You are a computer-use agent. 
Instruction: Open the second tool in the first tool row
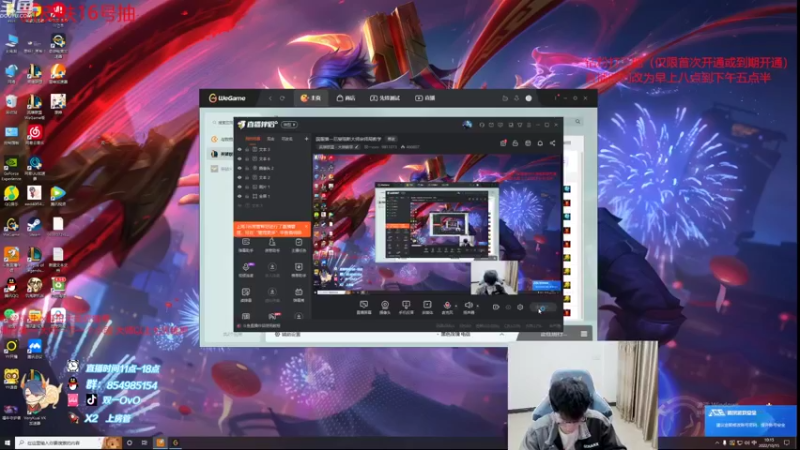[272, 245]
